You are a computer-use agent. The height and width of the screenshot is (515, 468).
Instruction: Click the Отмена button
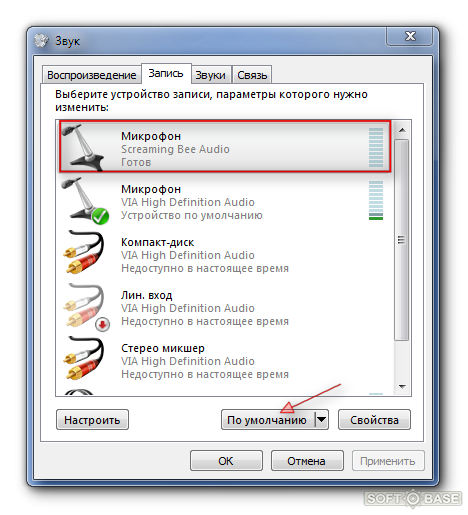click(x=307, y=461)
